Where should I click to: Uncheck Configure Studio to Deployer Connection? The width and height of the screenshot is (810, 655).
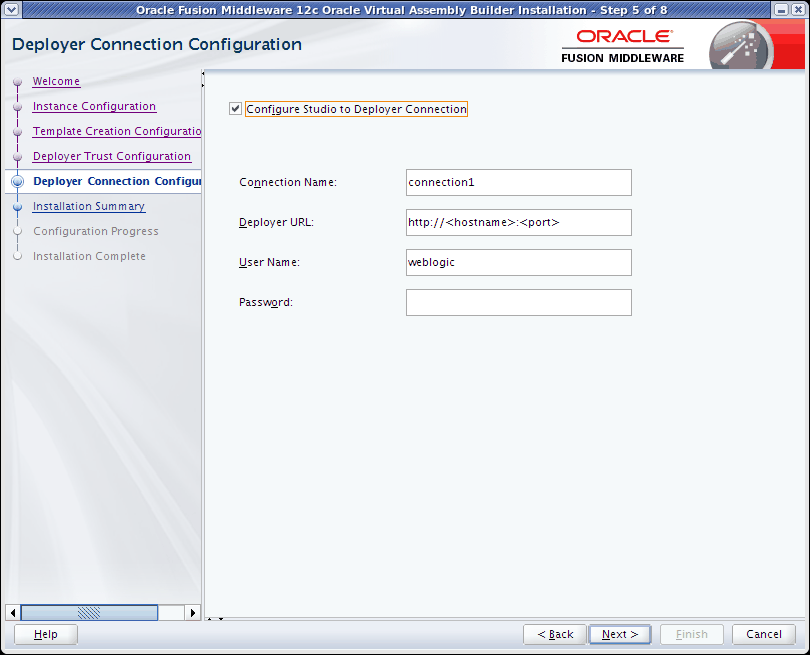point(235,108)
